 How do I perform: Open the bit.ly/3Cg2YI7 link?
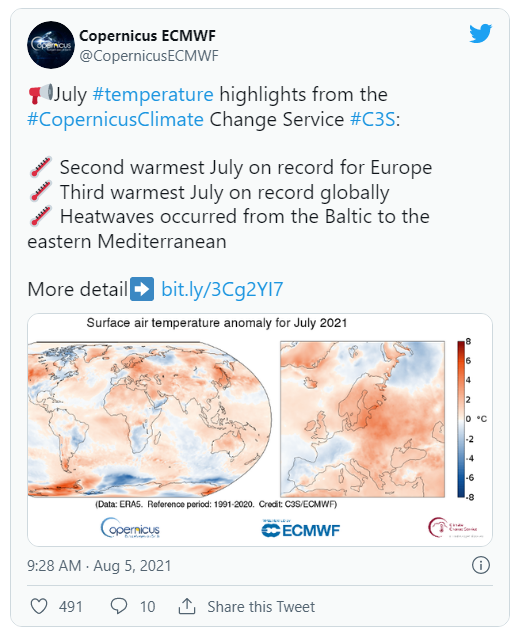[222, 289]
